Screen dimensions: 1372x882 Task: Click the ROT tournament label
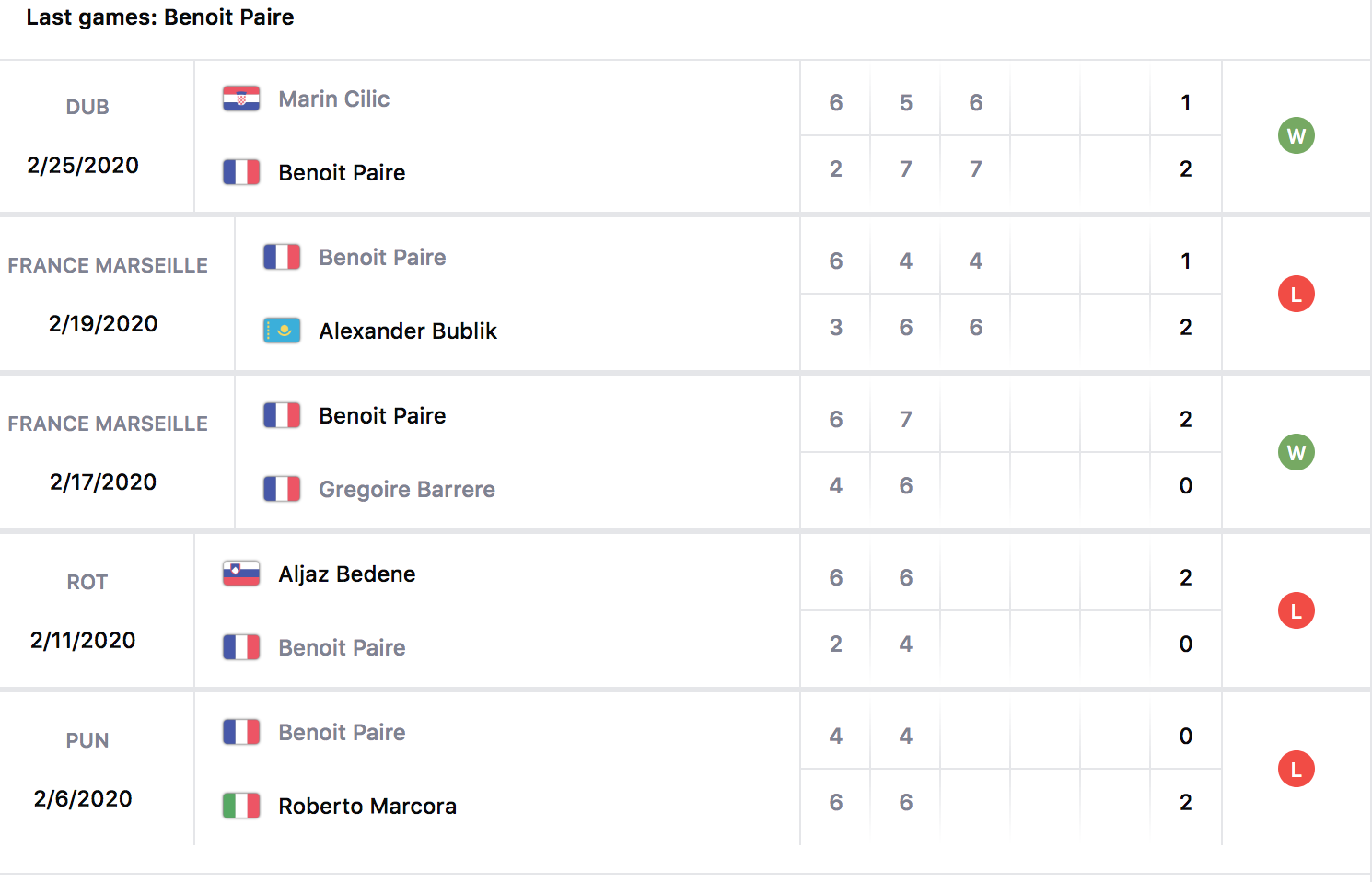click(x=87, y=583)
